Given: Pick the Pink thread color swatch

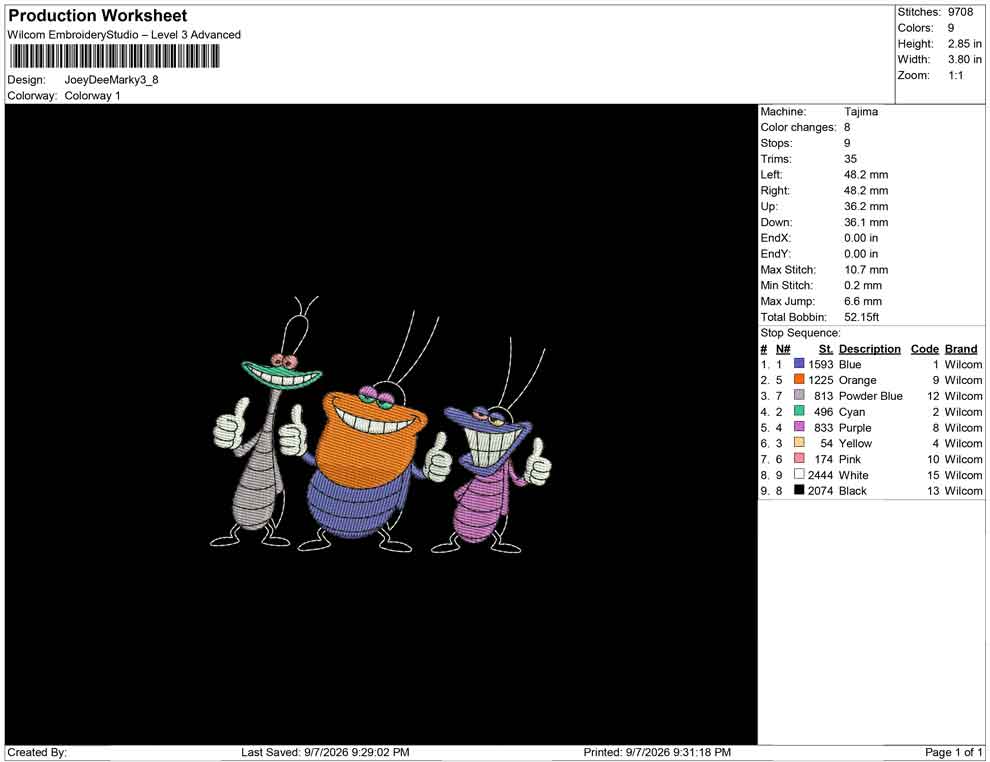Looking at the screenshot, I should pos(799,458).
